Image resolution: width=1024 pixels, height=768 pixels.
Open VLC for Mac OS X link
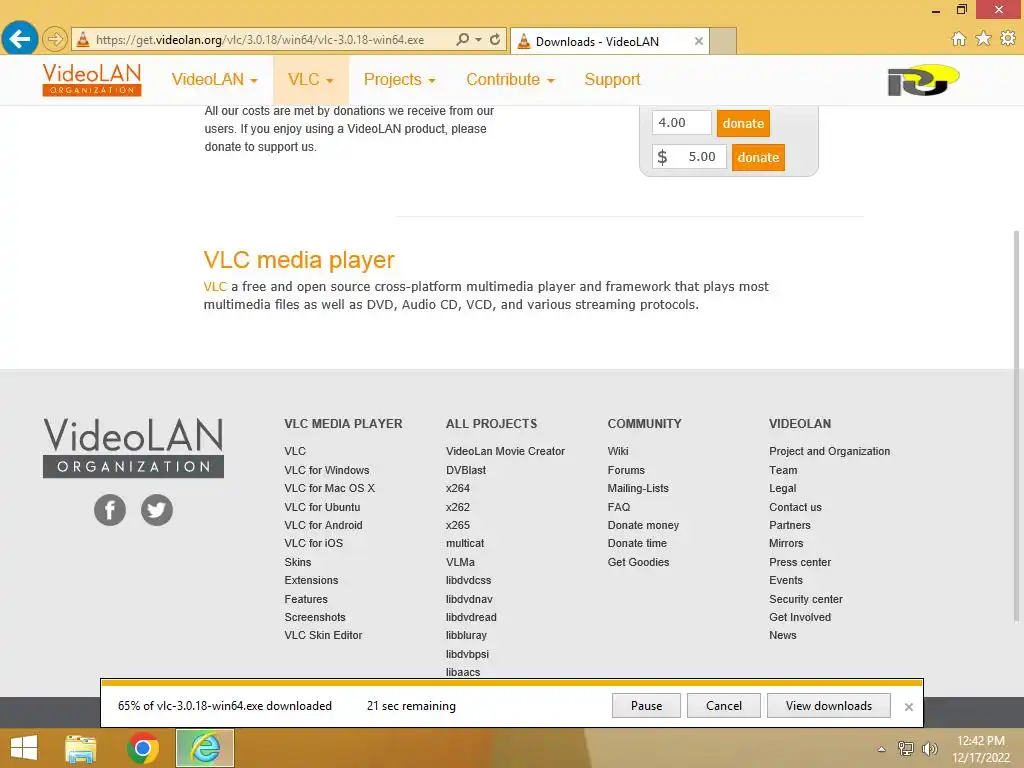point(329,488)
